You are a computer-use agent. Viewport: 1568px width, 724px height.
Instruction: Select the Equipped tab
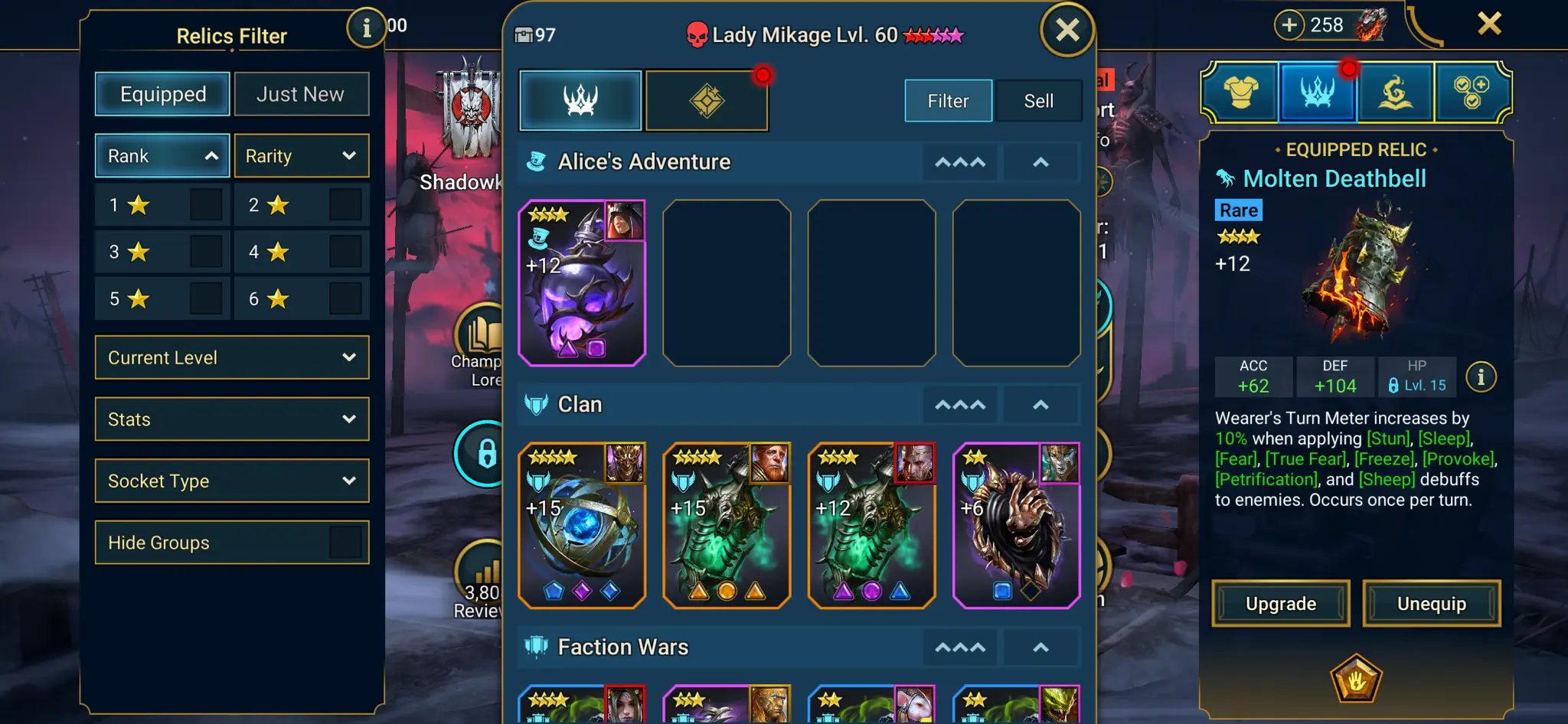pos(162,94)
